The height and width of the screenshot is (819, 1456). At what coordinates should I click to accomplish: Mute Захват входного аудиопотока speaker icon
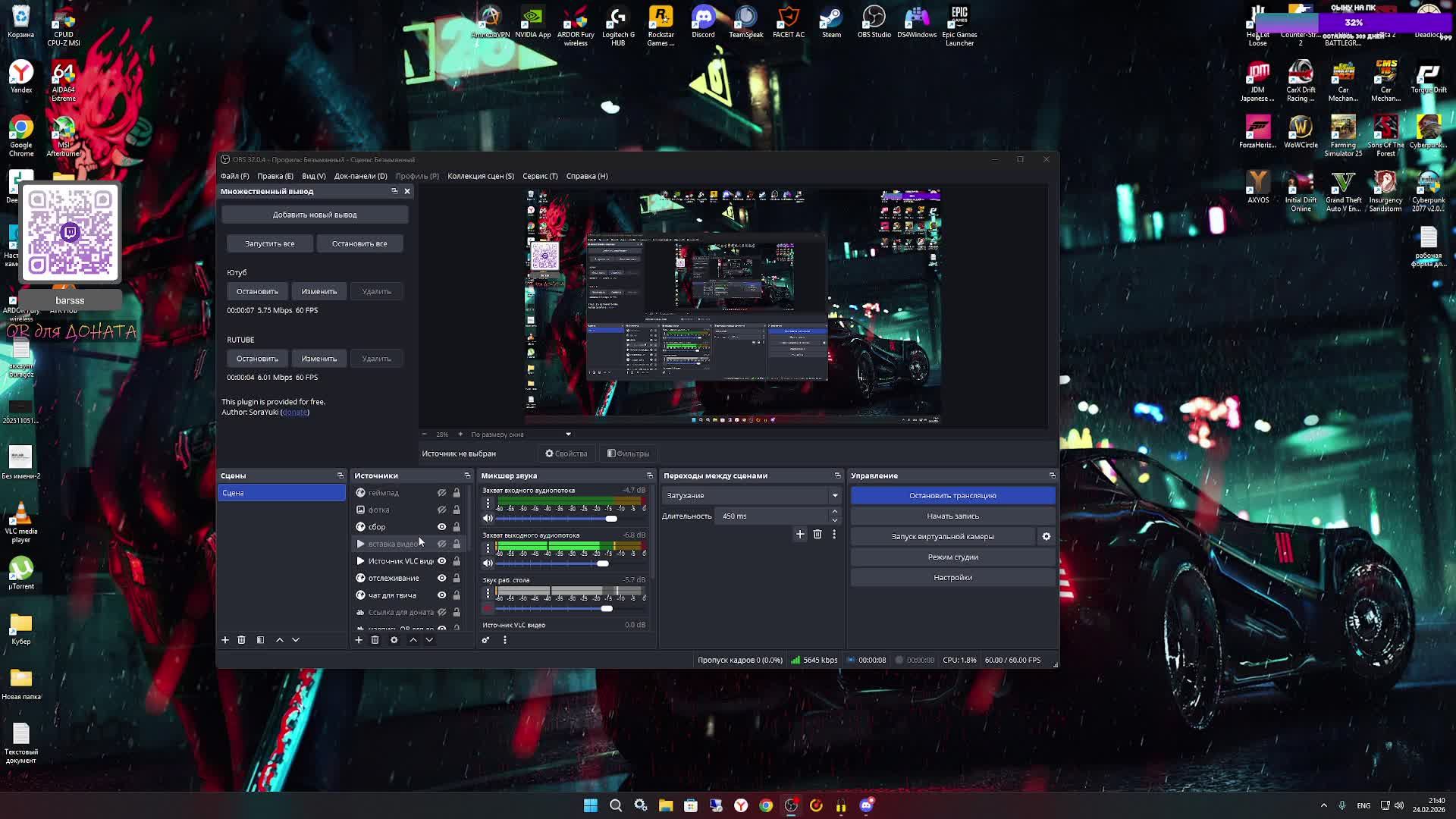tap(488, 519)
